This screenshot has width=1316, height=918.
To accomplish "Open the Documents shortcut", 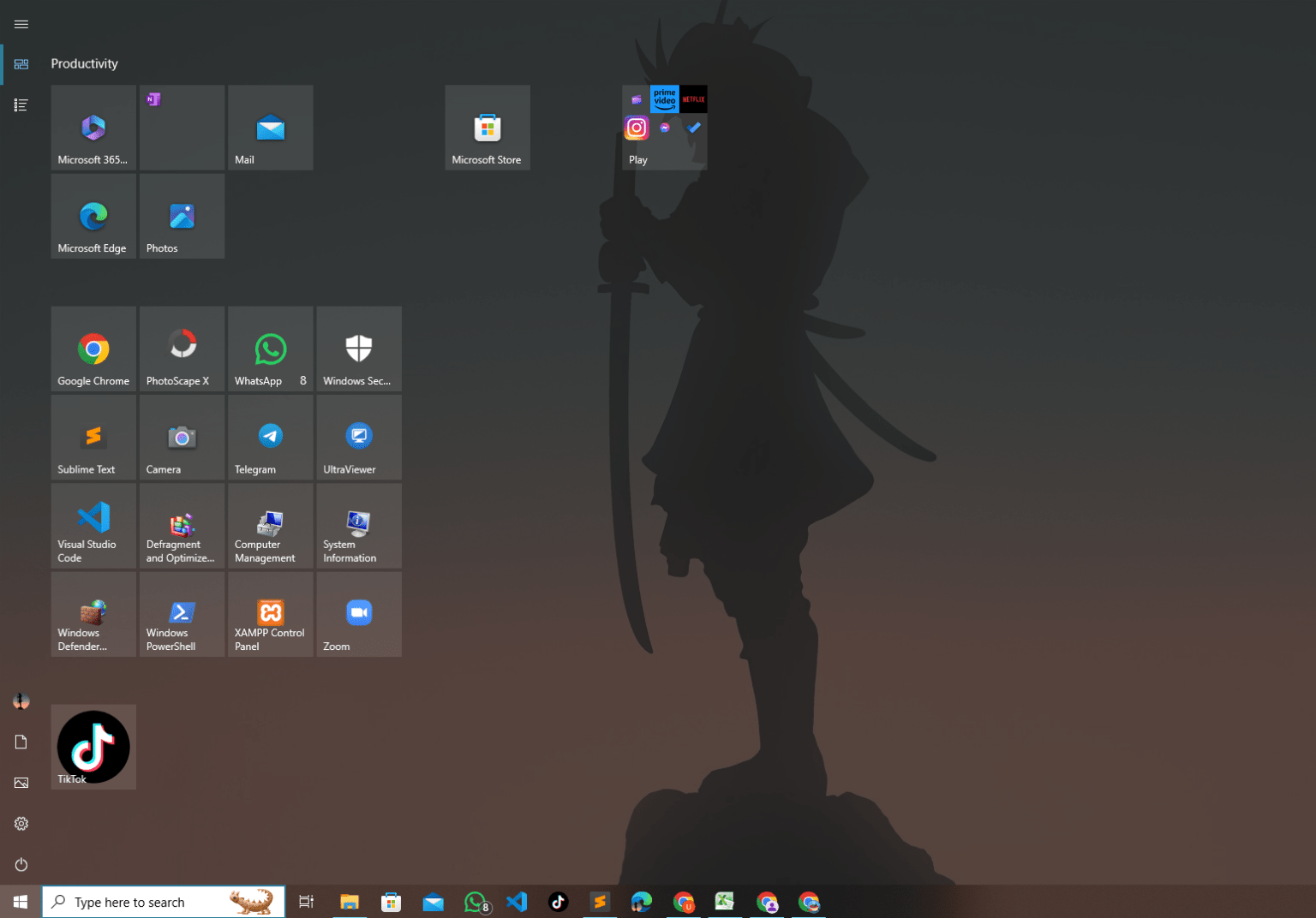I will [x=21, y=742].
